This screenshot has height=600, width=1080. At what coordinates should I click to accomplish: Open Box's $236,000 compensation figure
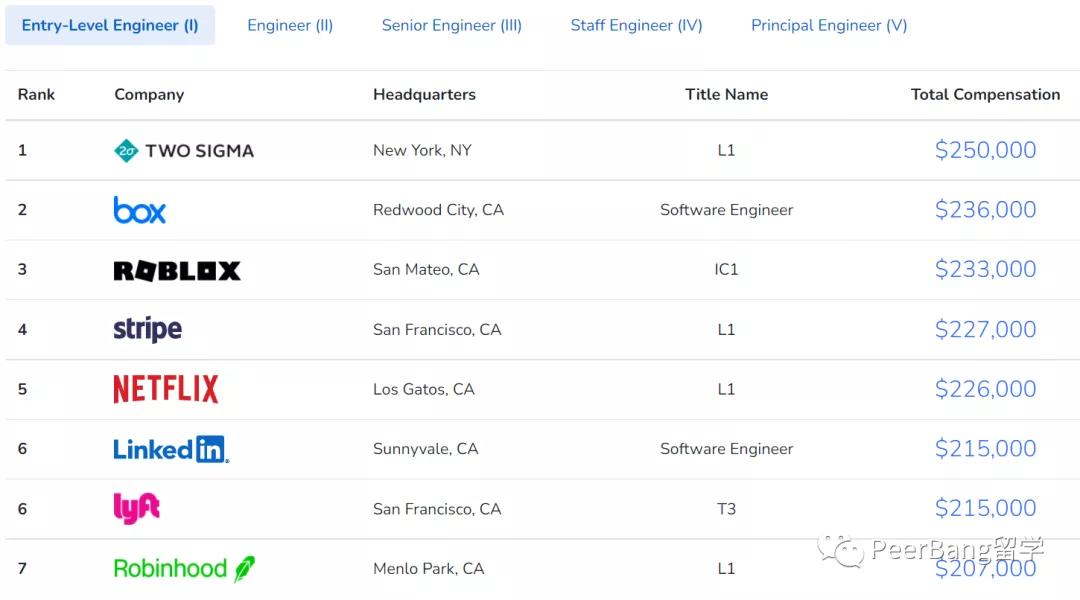[x=985, y=210]
